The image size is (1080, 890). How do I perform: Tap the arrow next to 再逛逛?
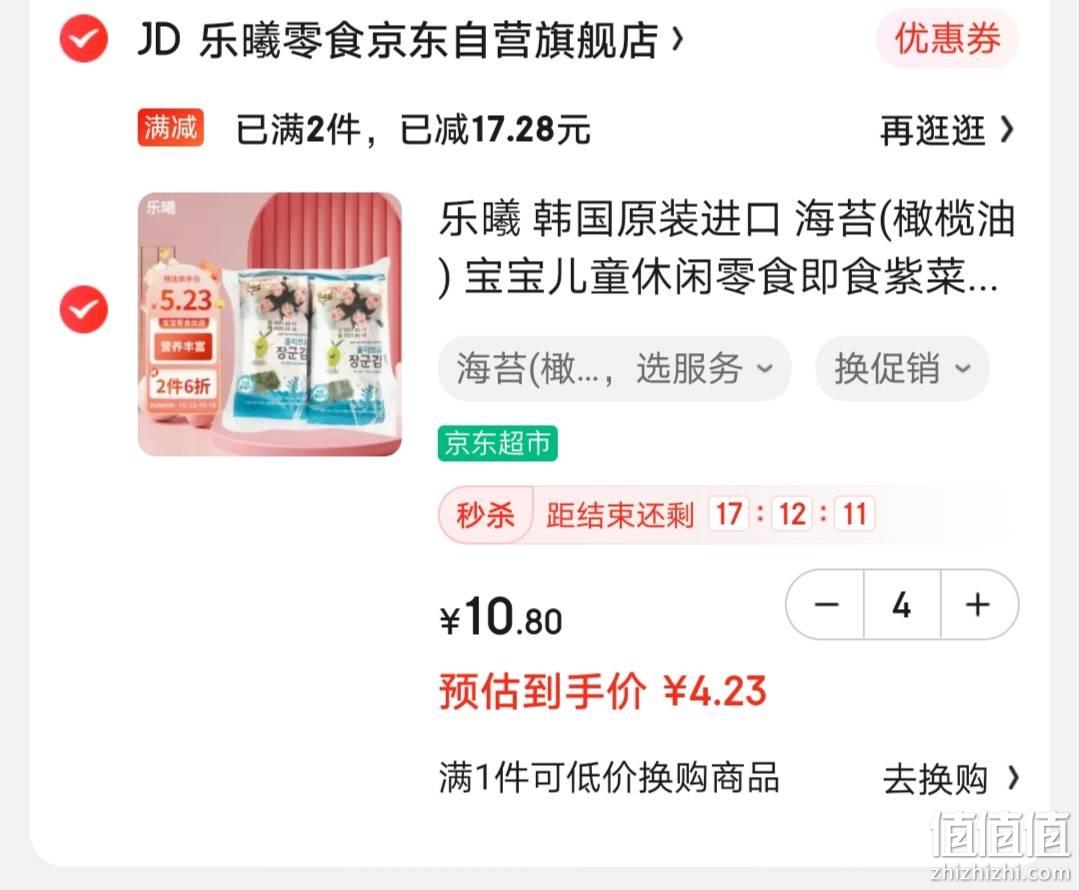pyautogui.click(x=1006, y=130)
